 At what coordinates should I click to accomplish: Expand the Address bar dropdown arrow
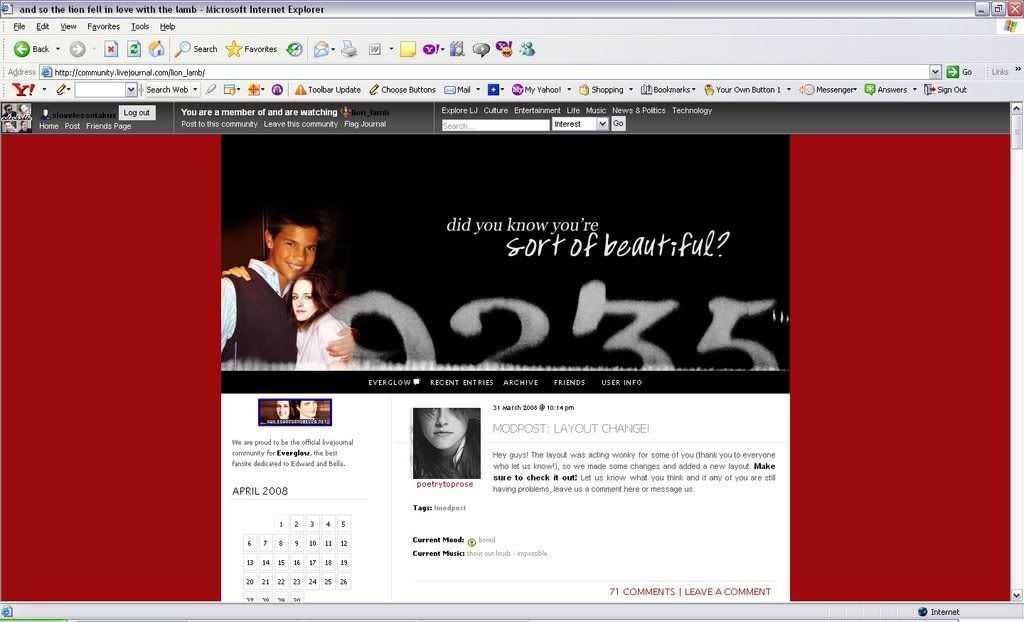pos(935,72)
